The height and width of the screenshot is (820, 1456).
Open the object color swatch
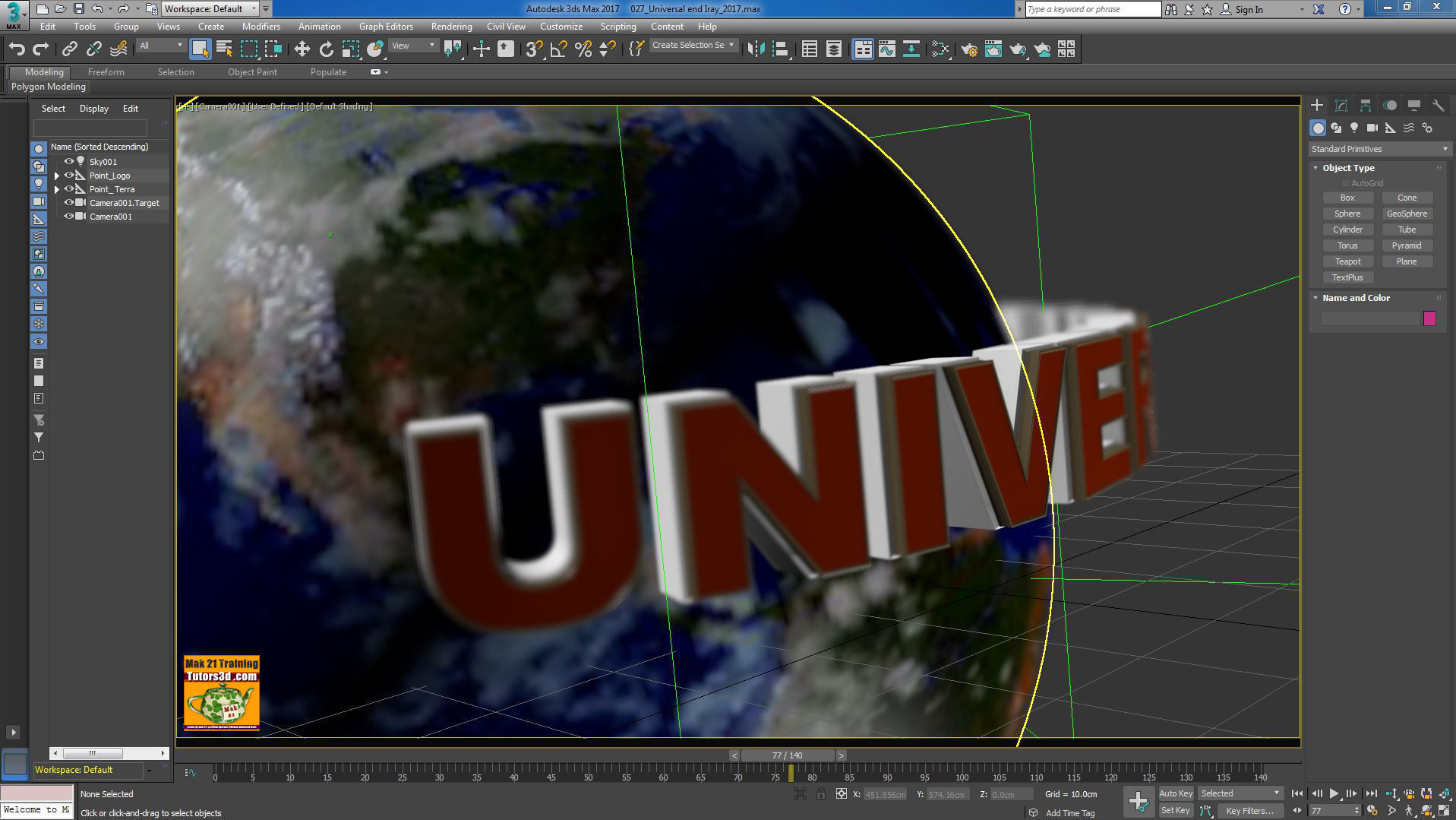pyautogui.click(x=1429, y=318)
